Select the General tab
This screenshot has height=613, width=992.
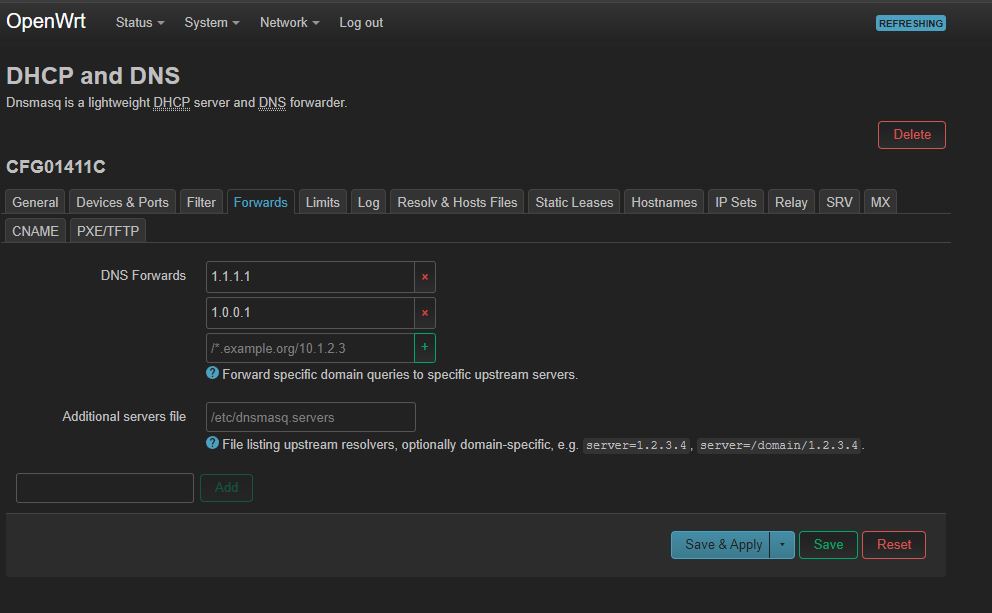(x=34, y=201)
